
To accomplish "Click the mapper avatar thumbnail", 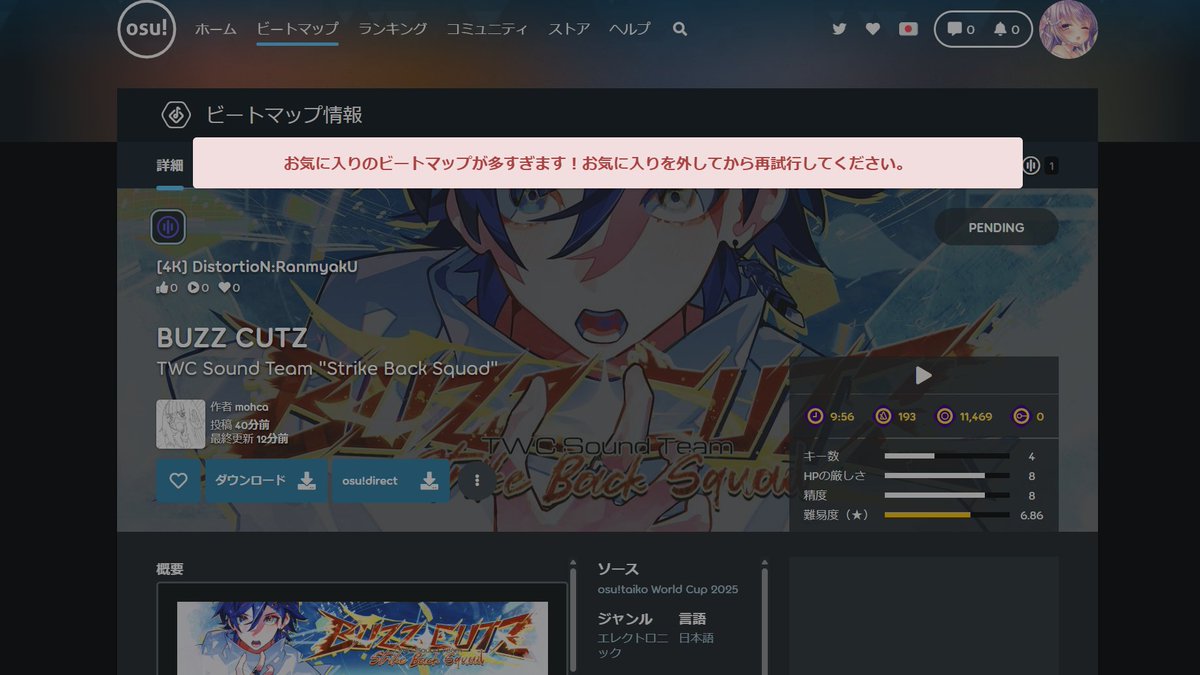I will pyautogui.click(x=181, y=424).
